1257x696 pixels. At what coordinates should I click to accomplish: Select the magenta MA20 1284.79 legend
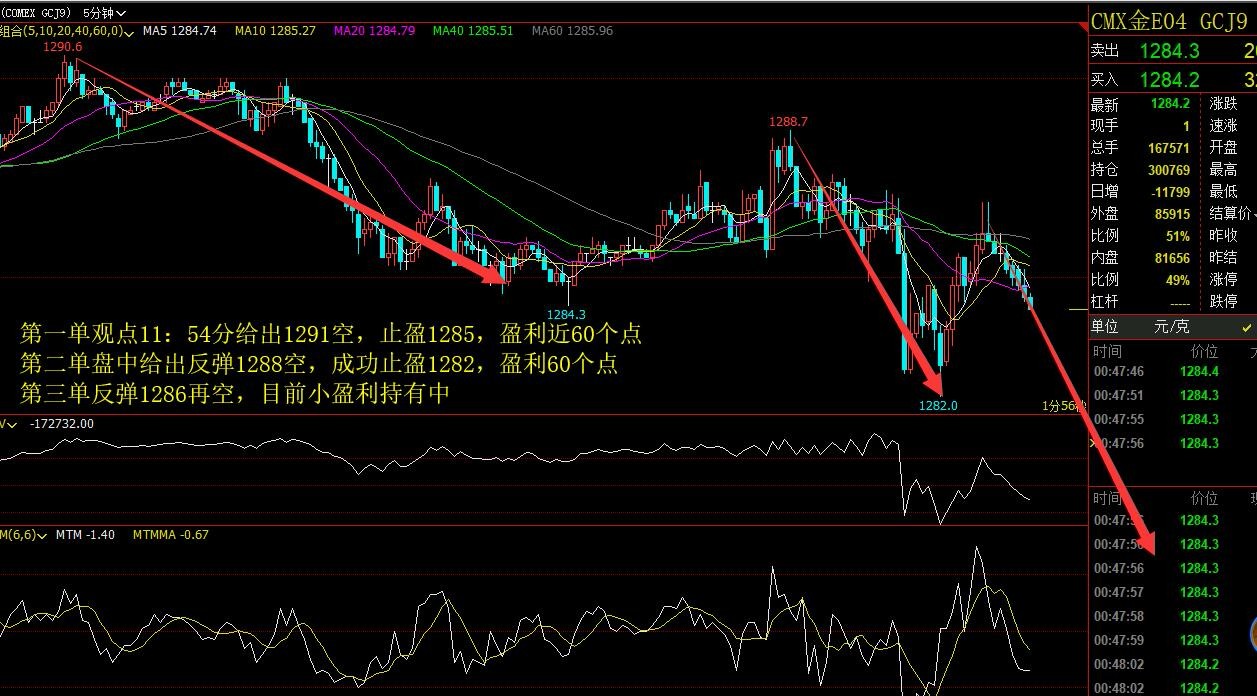pos(374,31)
